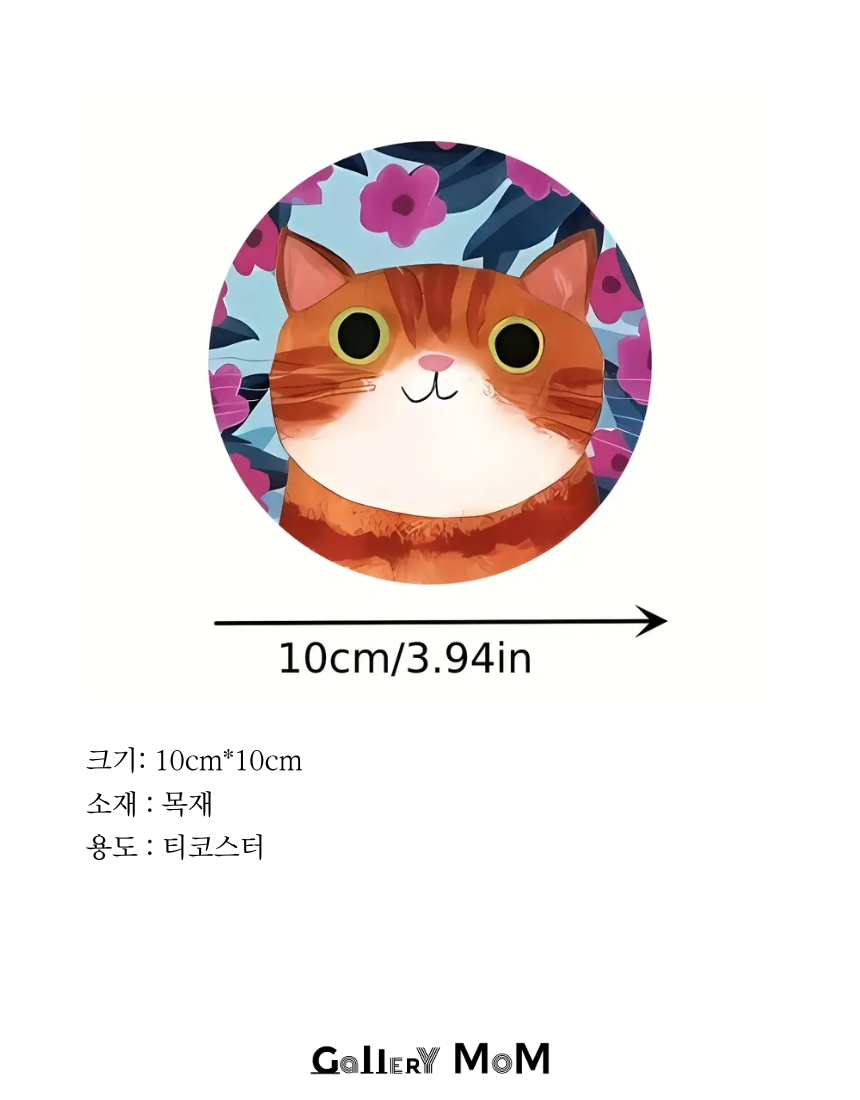This screenshot has height=1100, width=860.
Task: Click the cat's left eye
Action: click(360, 335)
